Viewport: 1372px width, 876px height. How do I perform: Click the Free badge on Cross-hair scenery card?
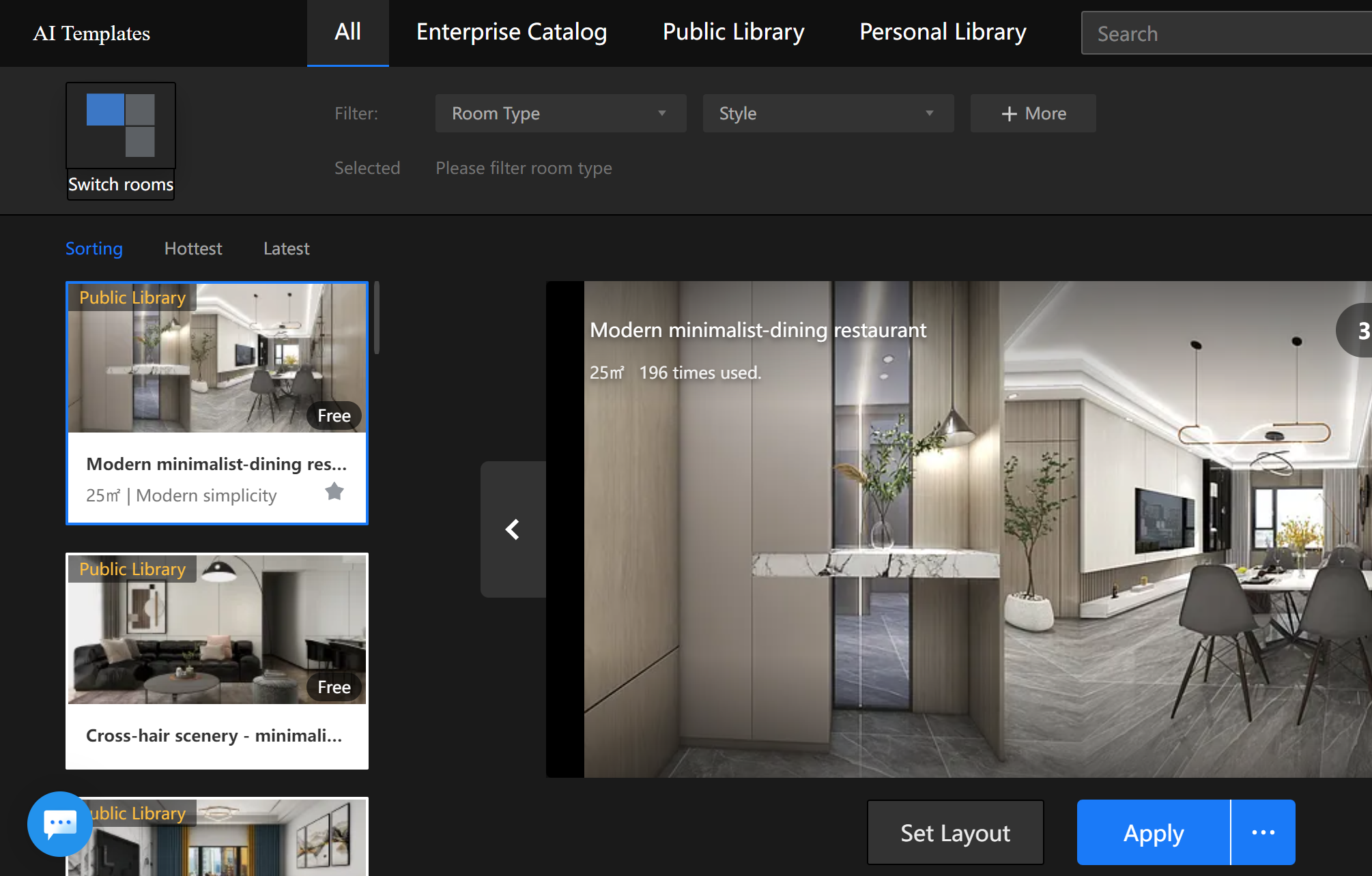(334, 687)
